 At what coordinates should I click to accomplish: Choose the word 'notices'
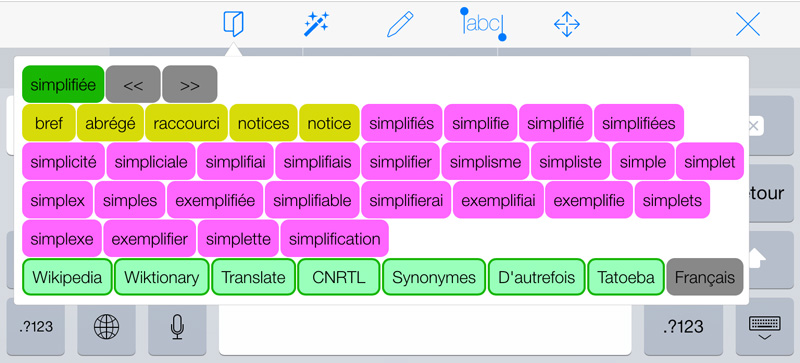click(x=263, y=123)
